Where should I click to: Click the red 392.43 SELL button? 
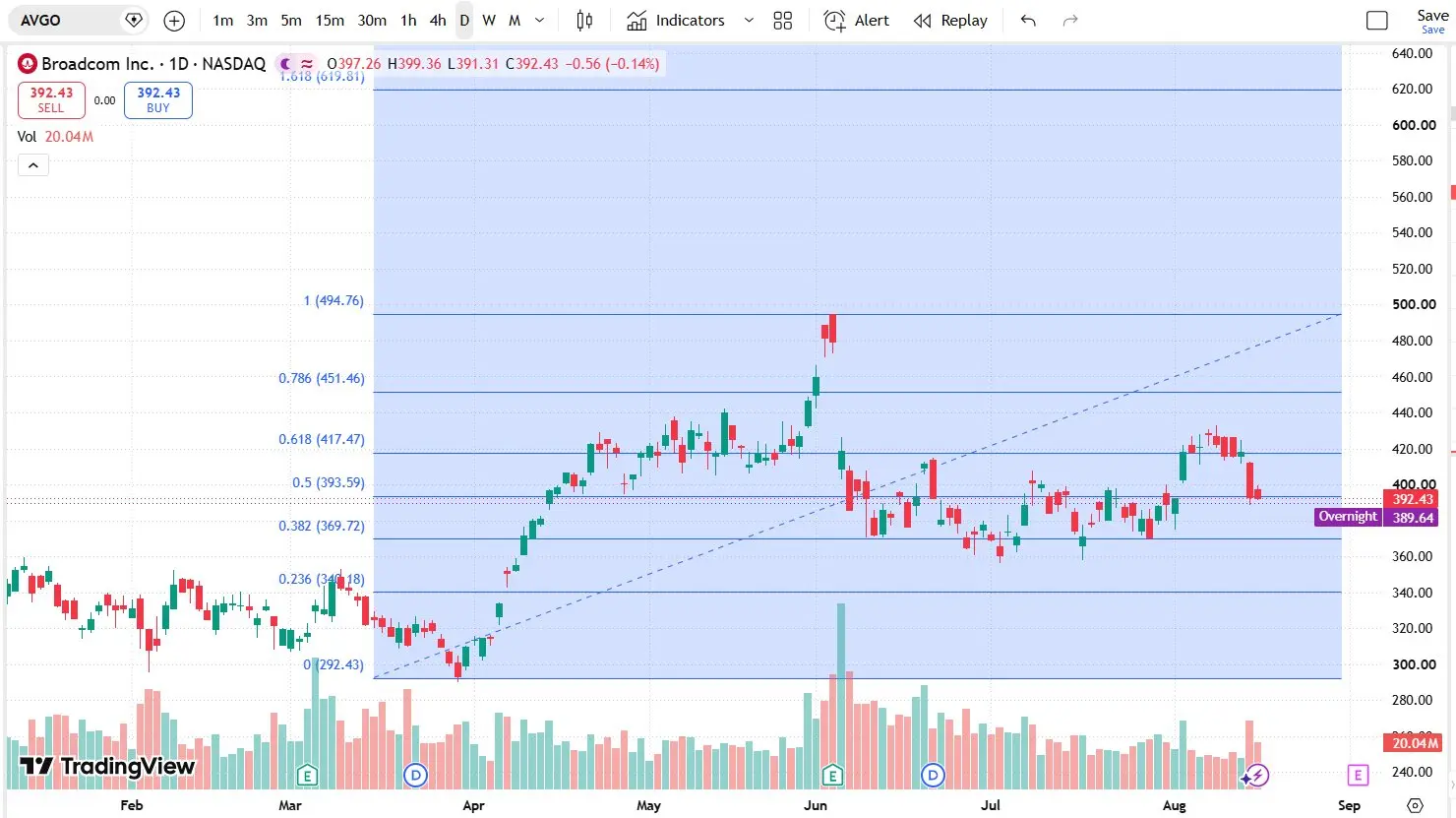pos(51,99)
